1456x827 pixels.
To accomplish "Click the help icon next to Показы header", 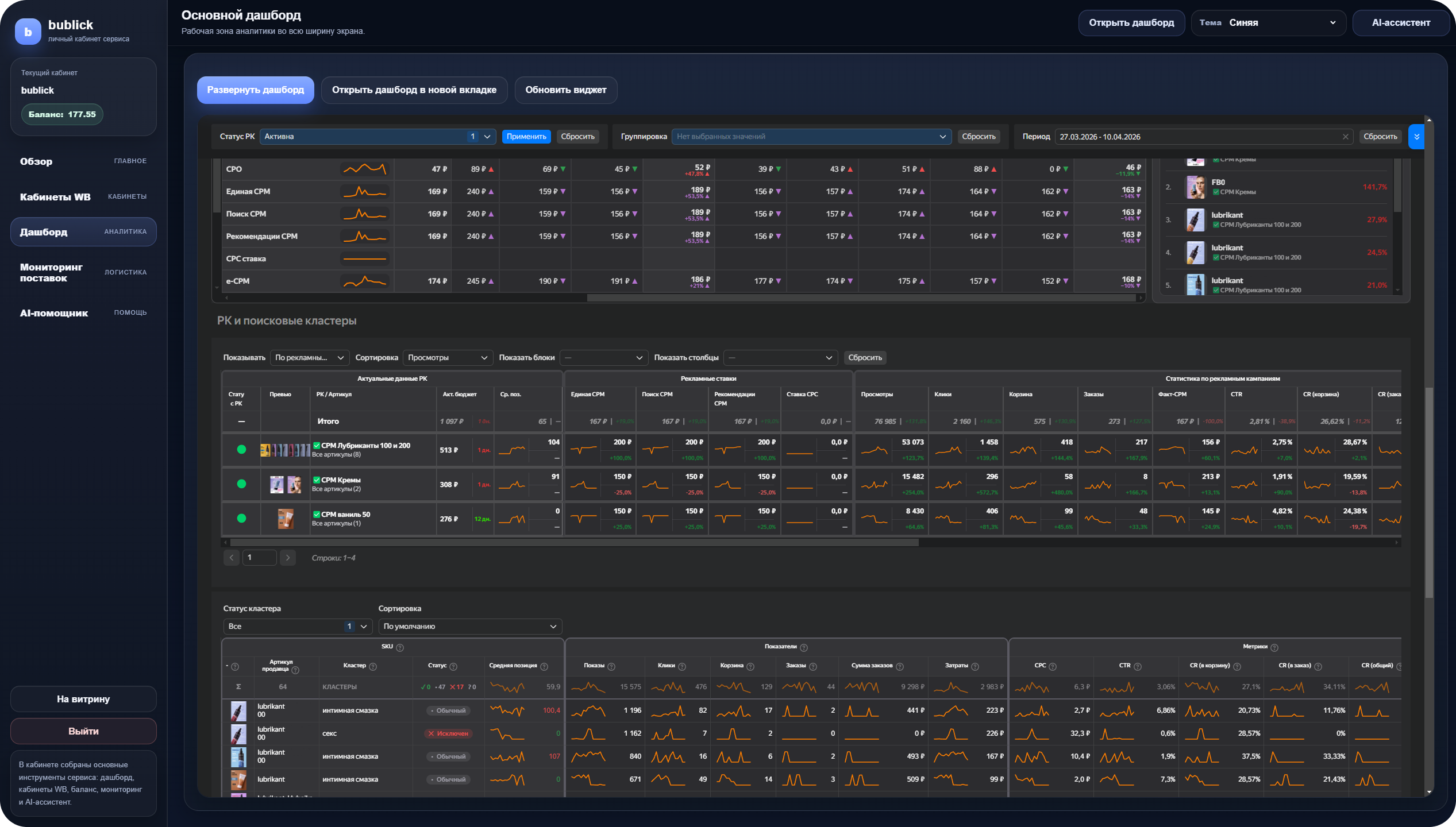I will click(611, 666).
